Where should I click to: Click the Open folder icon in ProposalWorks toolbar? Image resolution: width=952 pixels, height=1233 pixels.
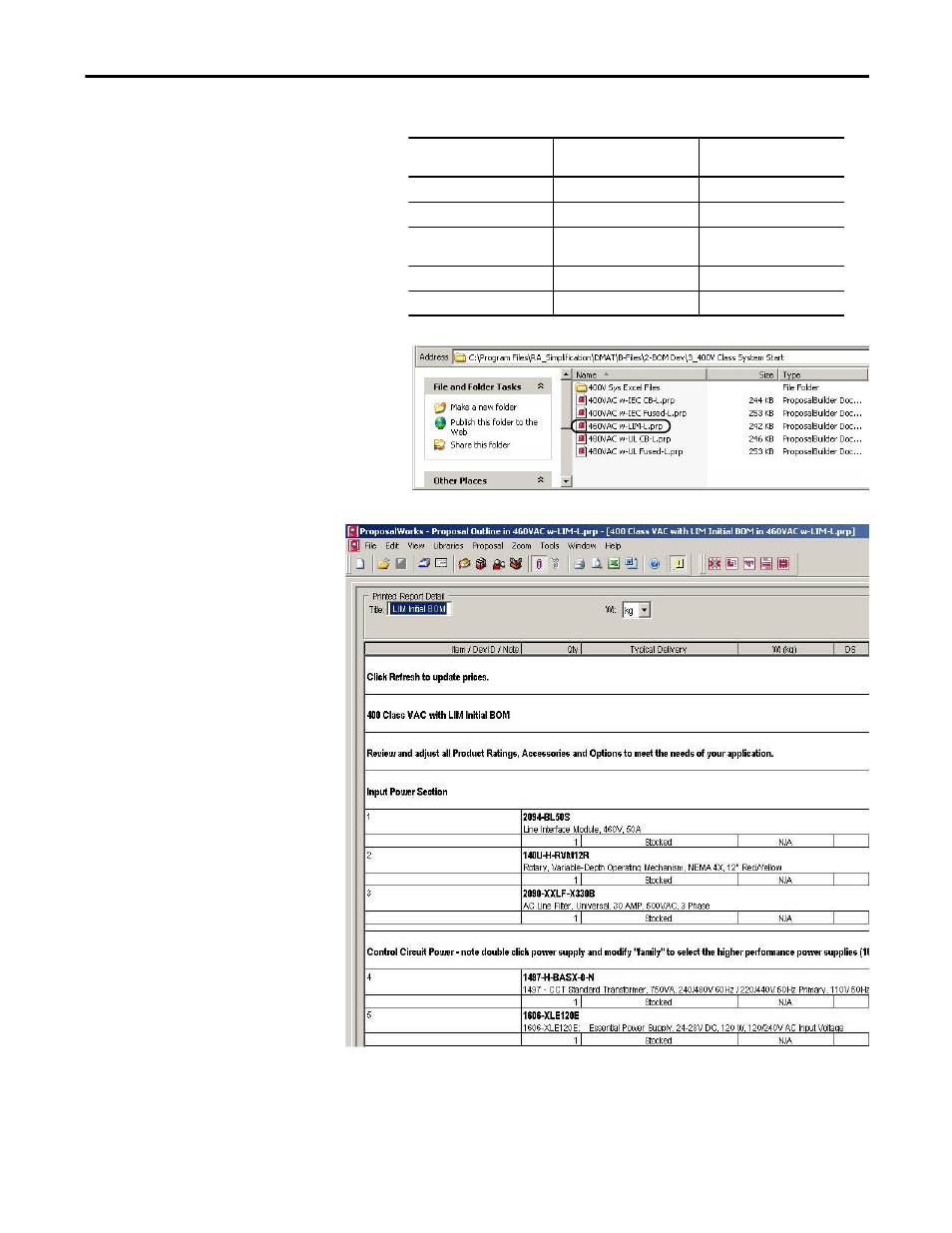[383, 564]
